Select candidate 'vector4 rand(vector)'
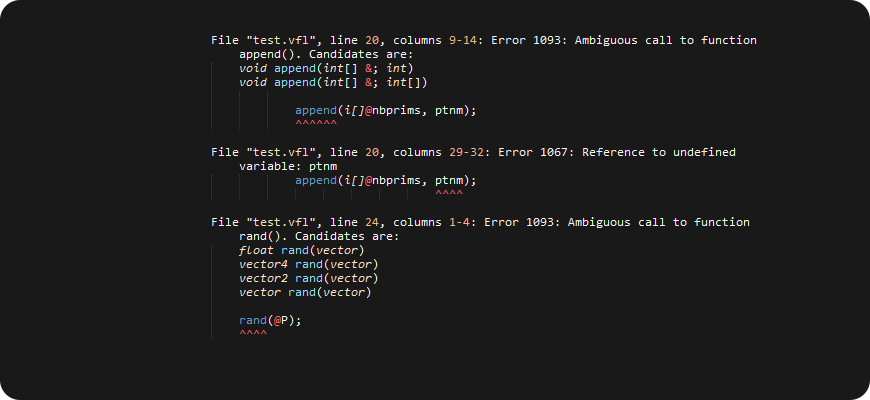This screenshot has width=870, height=400. 308,264
